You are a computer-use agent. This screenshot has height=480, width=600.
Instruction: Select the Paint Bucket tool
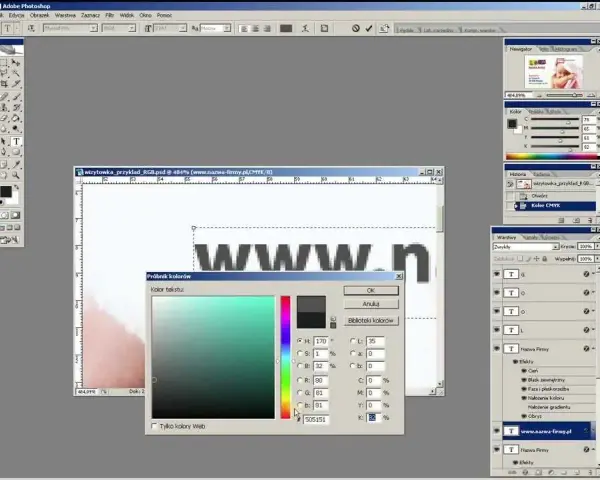tap(16, 118)
